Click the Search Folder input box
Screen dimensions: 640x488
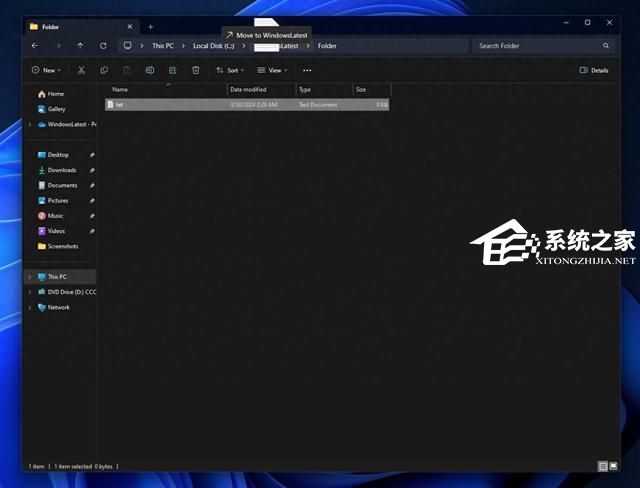pos(538,45)
